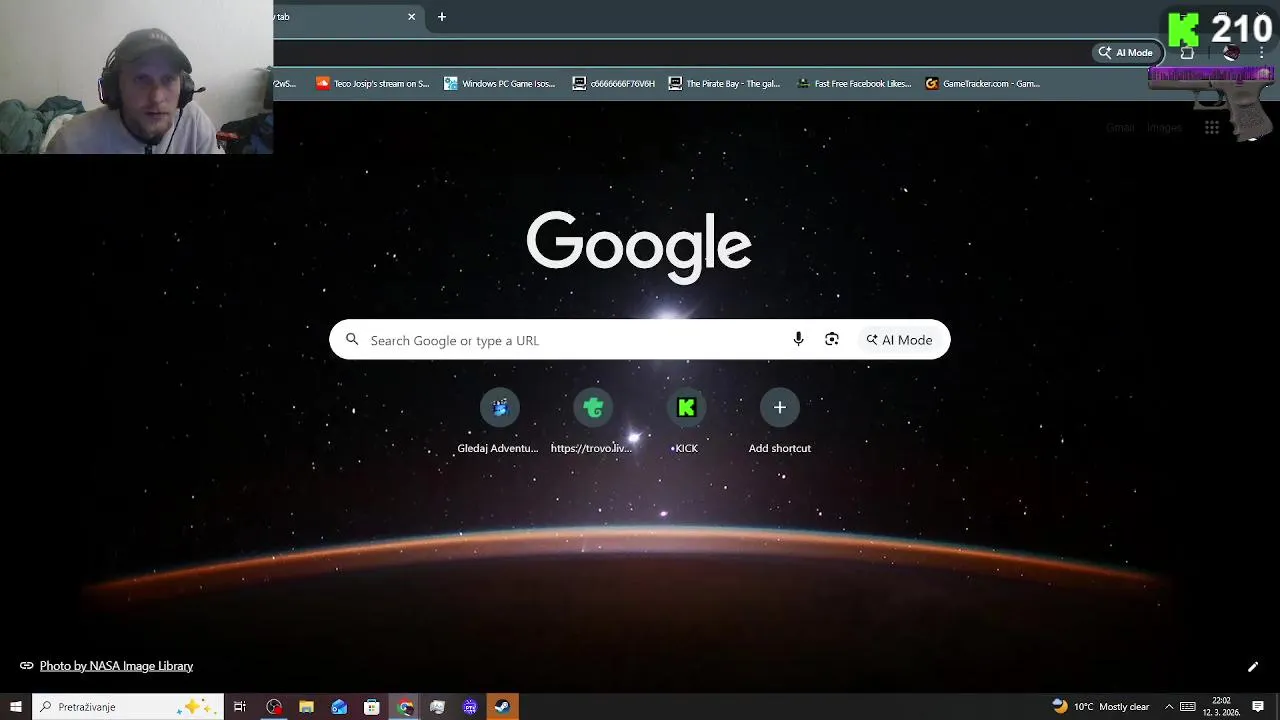
Task: Open the Chrome three-dot menu
Action: 1262,53
